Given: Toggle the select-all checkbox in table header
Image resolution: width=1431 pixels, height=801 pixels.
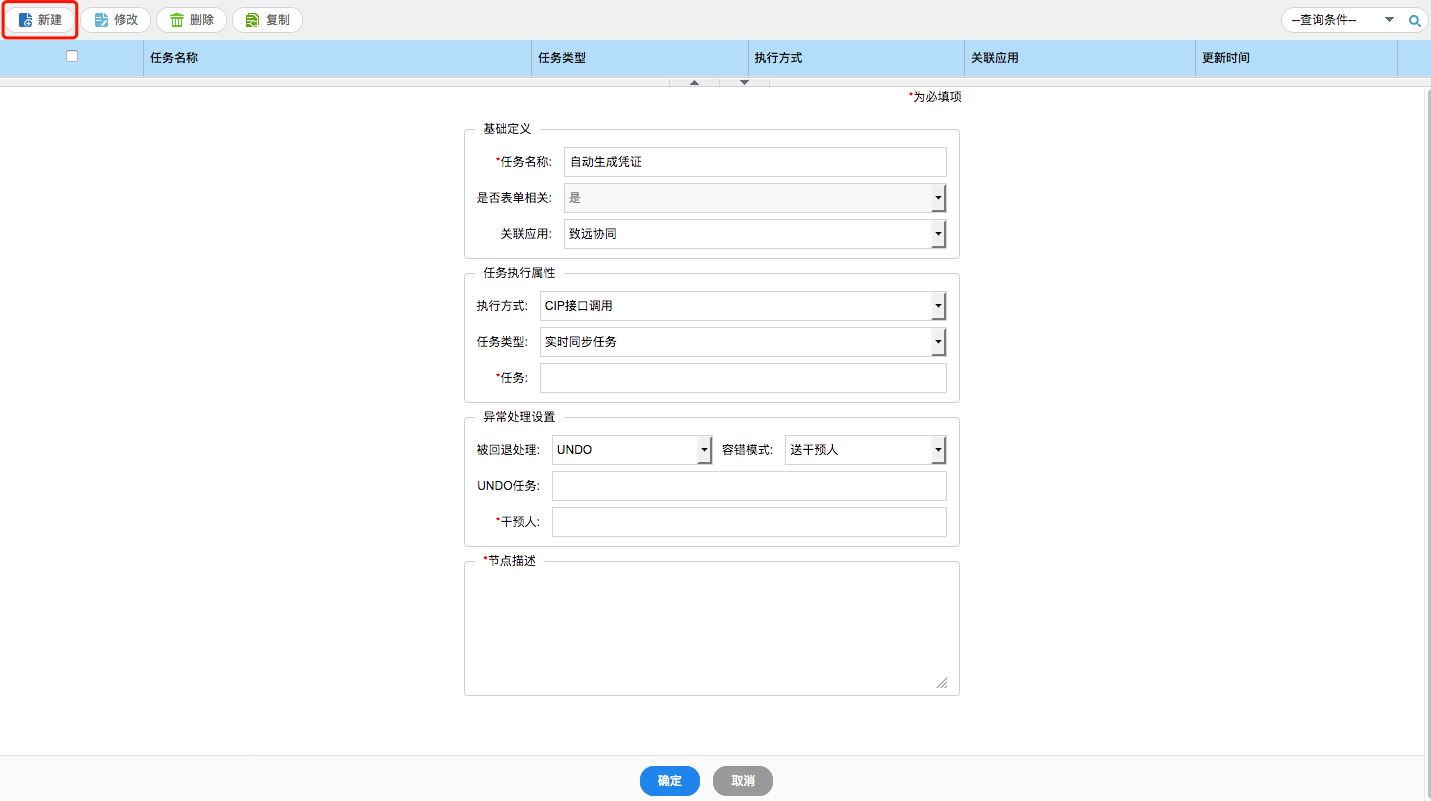Looking at the screenshot, I should coord(72,56).
